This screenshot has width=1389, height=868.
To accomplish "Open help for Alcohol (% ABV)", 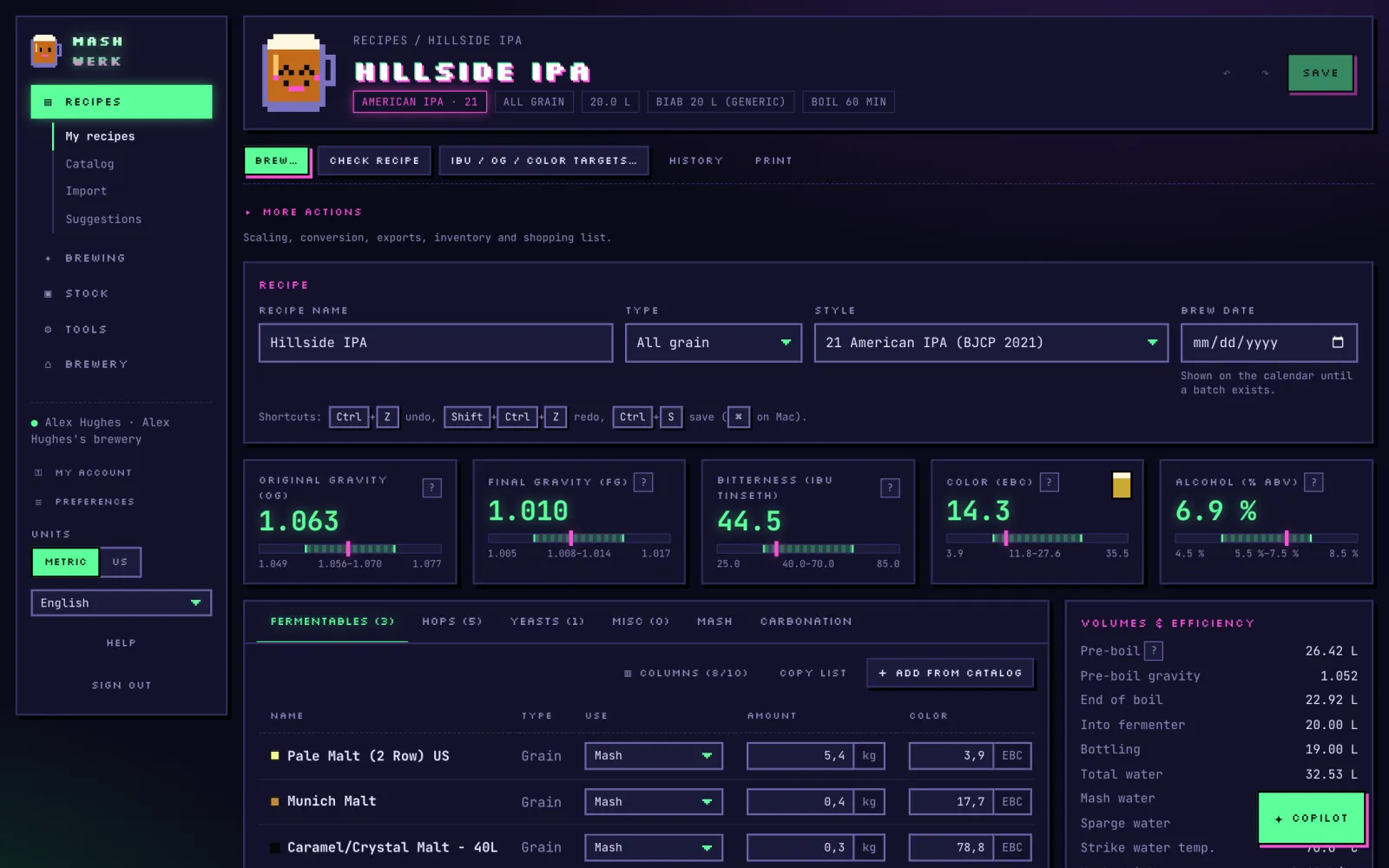I will 1313,482.
